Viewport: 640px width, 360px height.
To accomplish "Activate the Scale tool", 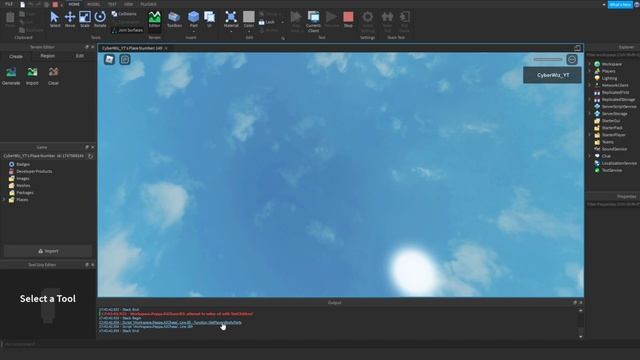I will point(85,19).
